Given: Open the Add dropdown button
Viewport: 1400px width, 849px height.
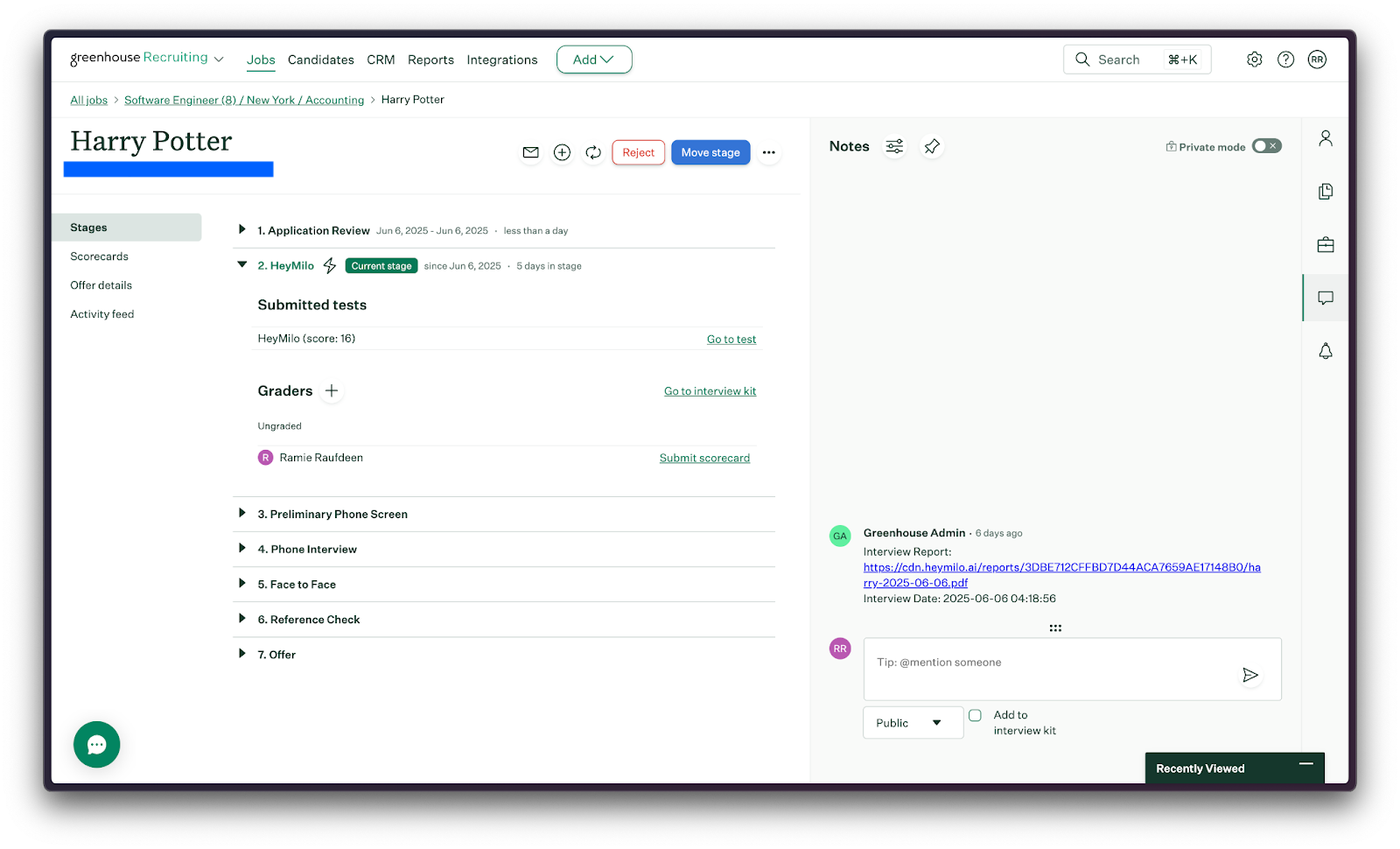Looking at the screenshot, I should (x=593, y=60).
